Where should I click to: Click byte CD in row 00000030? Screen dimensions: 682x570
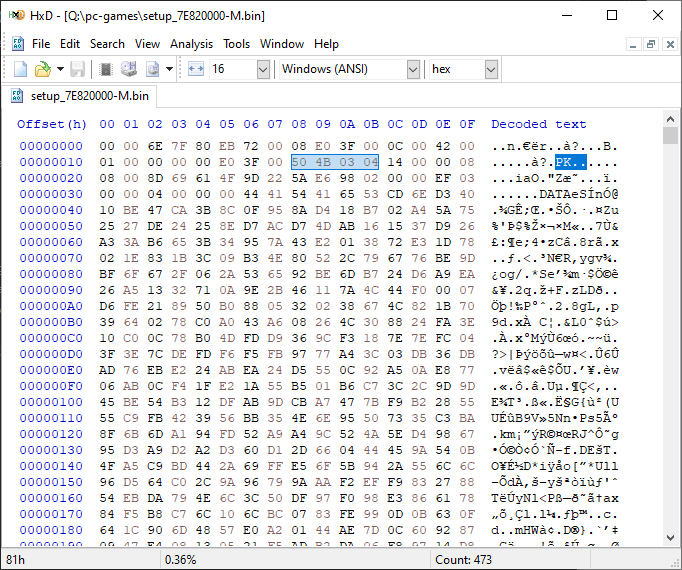(395, 194)
